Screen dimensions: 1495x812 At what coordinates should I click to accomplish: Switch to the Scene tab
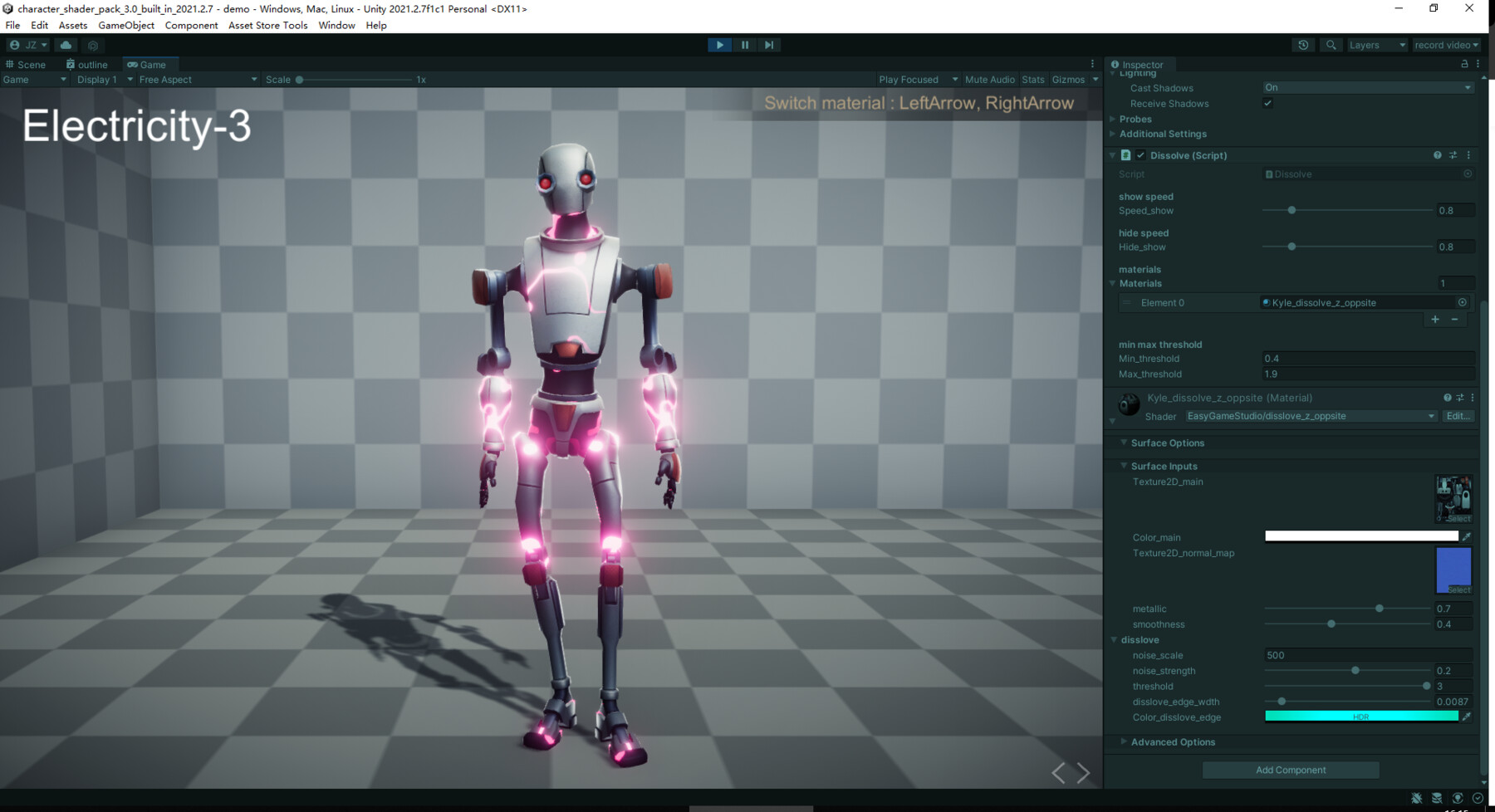pos(27,64)
